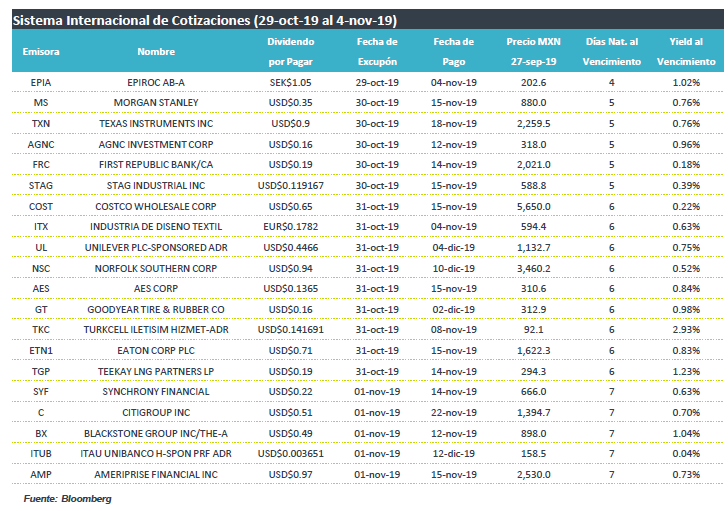Select ticker 'TKC' cell

coord(41,330)
